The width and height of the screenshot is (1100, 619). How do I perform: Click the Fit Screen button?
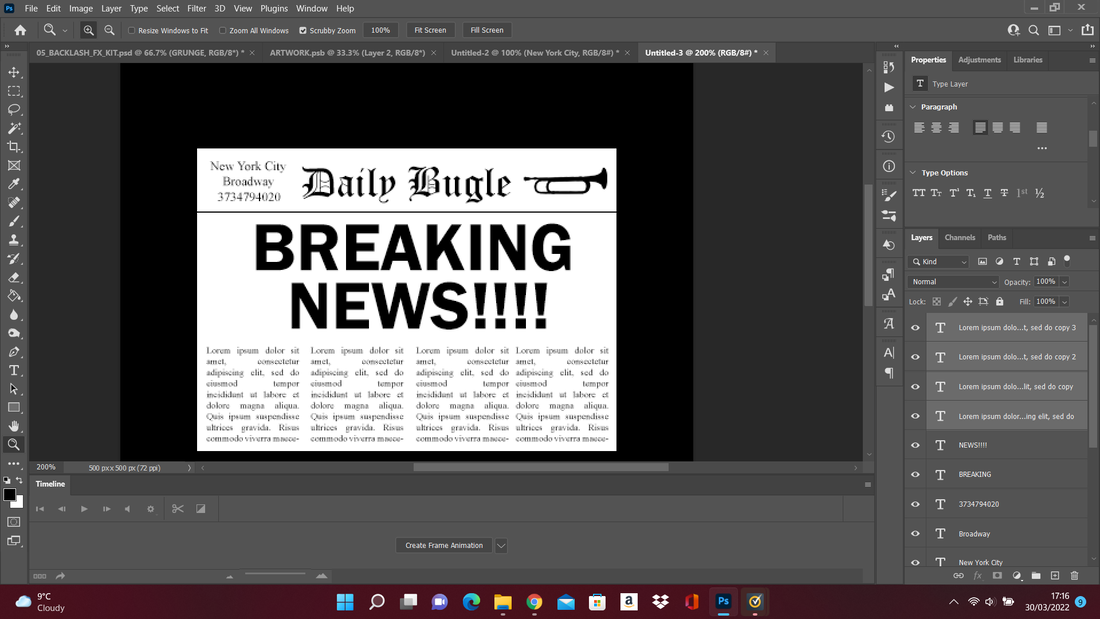pos(430,30)
